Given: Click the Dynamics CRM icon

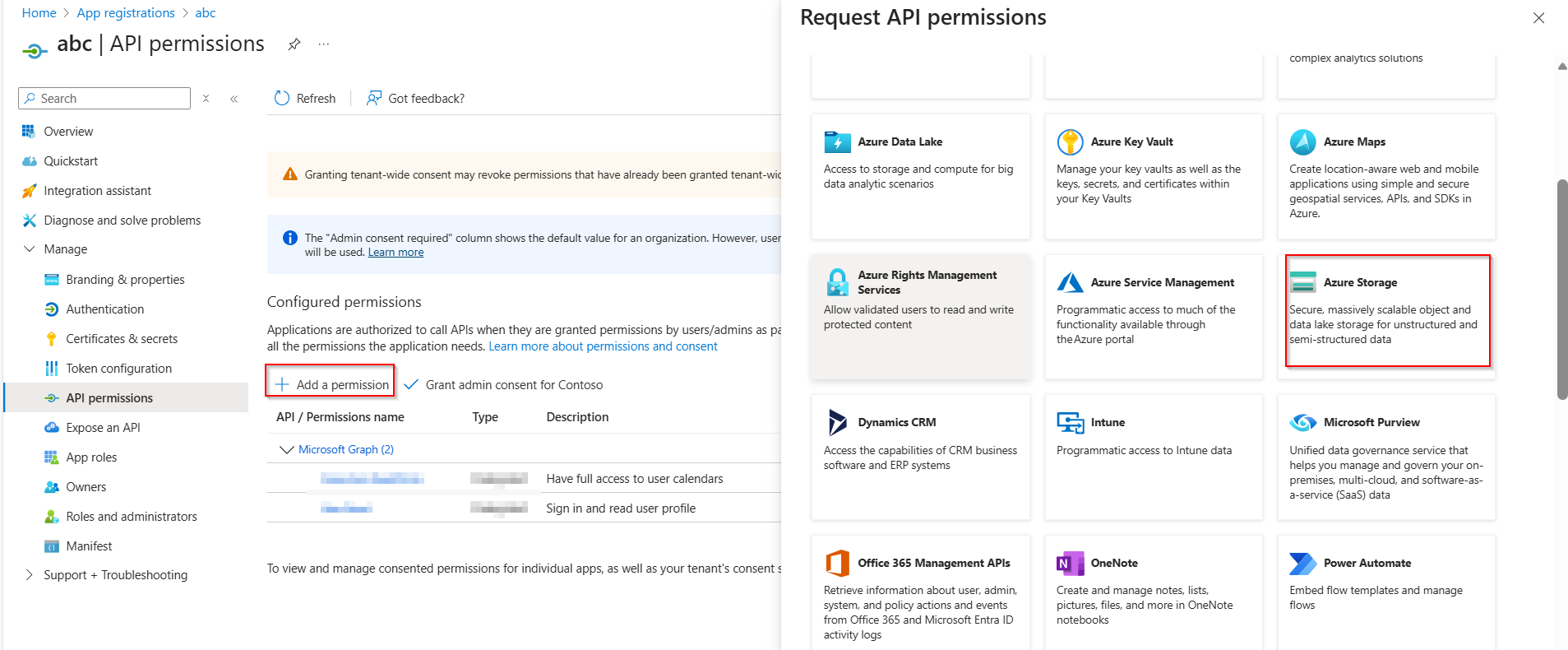Looking at the screenshot, I should 837,422.
